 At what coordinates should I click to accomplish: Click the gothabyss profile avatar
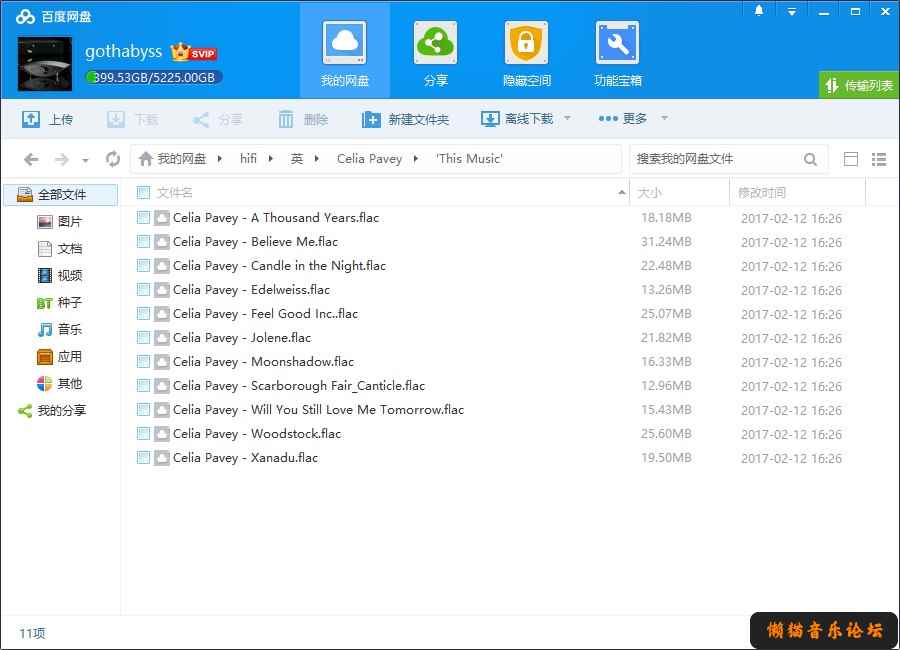(x=45, y=64)
